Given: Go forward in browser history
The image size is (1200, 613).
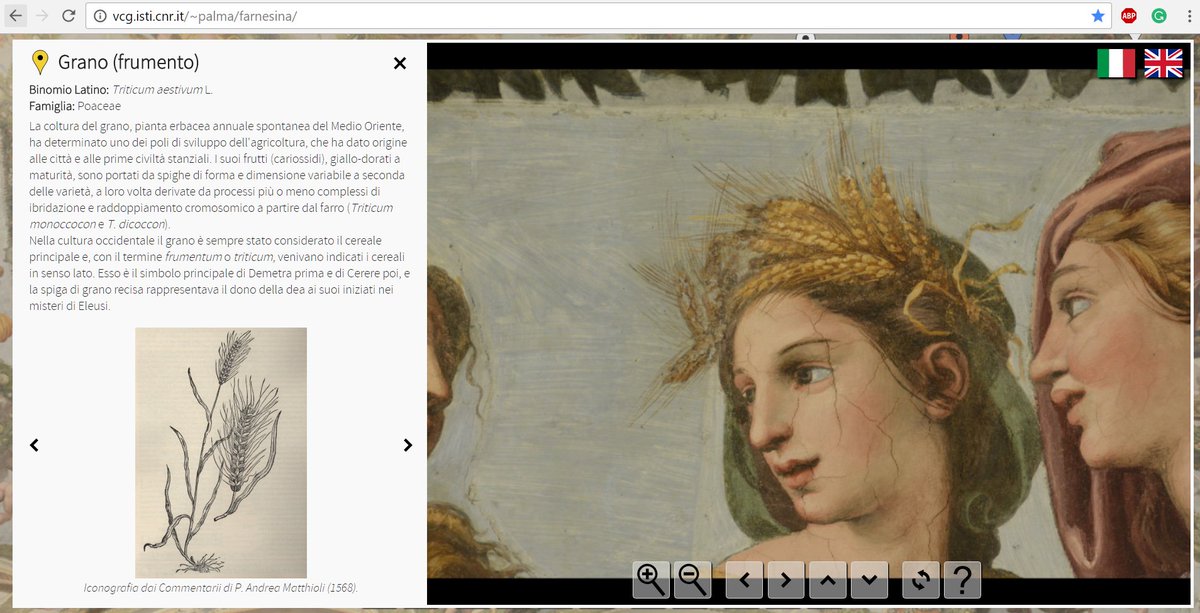Looking at the screenshot, I should (x=43, y=15).
